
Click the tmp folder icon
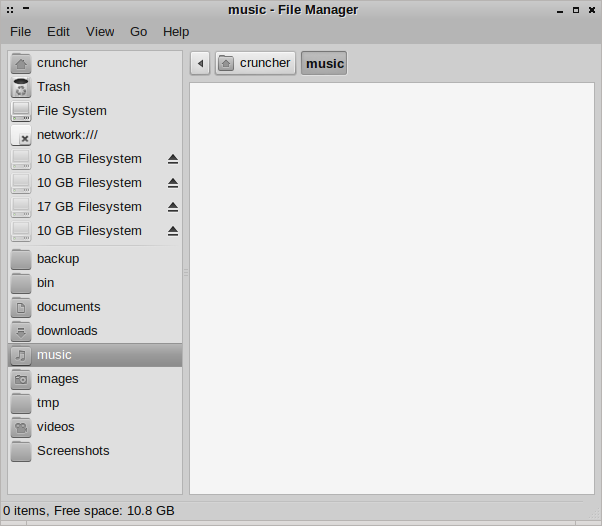[x=21, y=403]
